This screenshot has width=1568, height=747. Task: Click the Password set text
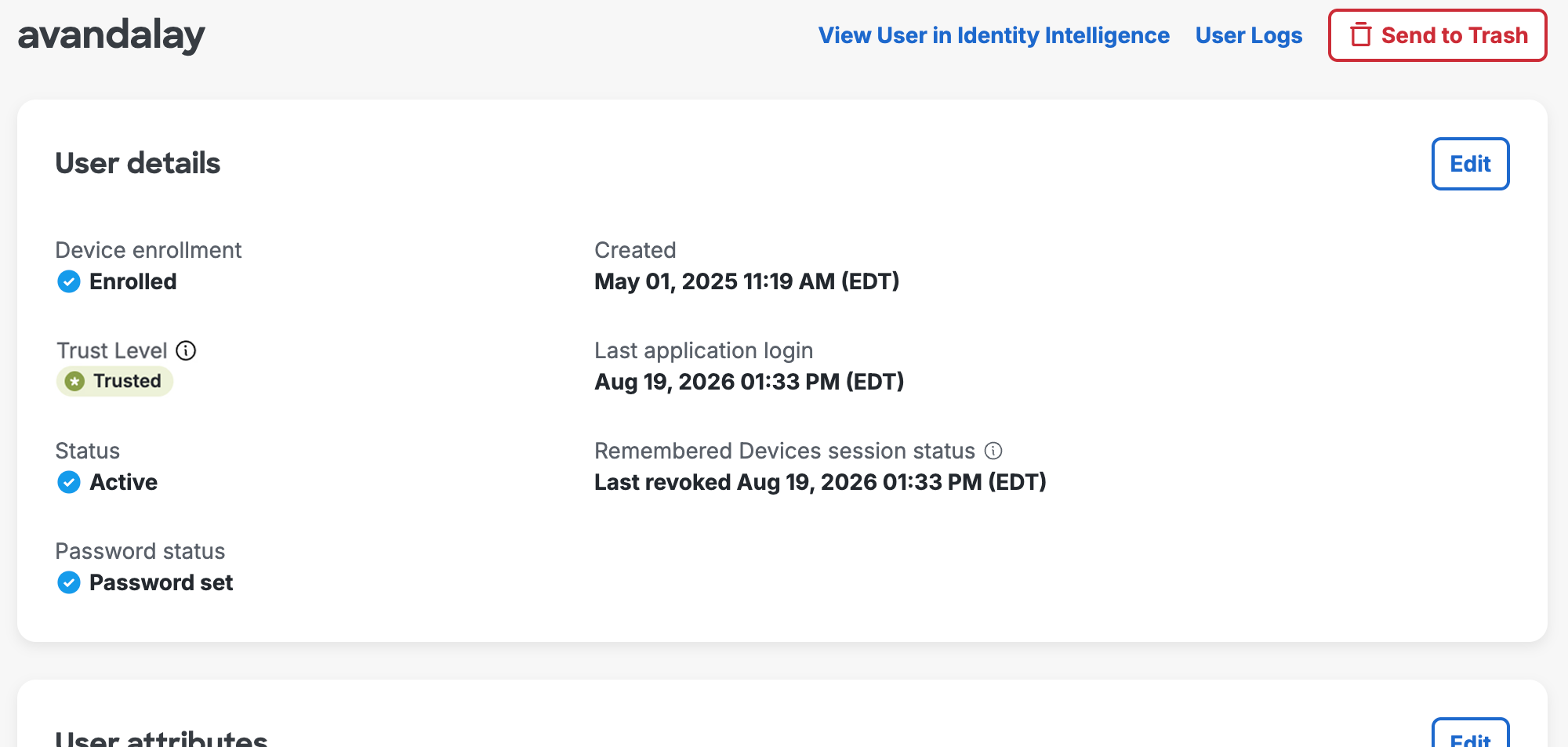(162, 582)
